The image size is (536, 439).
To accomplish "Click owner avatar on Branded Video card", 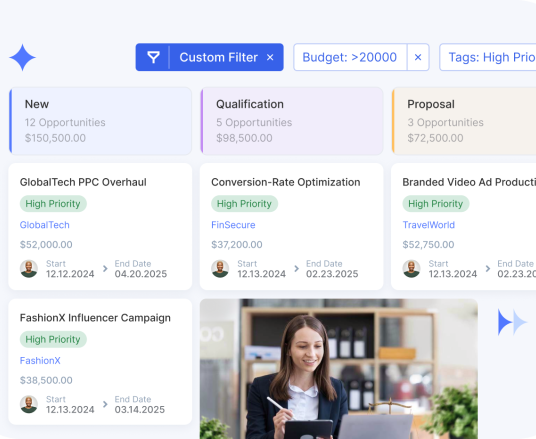I will [x=411, y=269].
